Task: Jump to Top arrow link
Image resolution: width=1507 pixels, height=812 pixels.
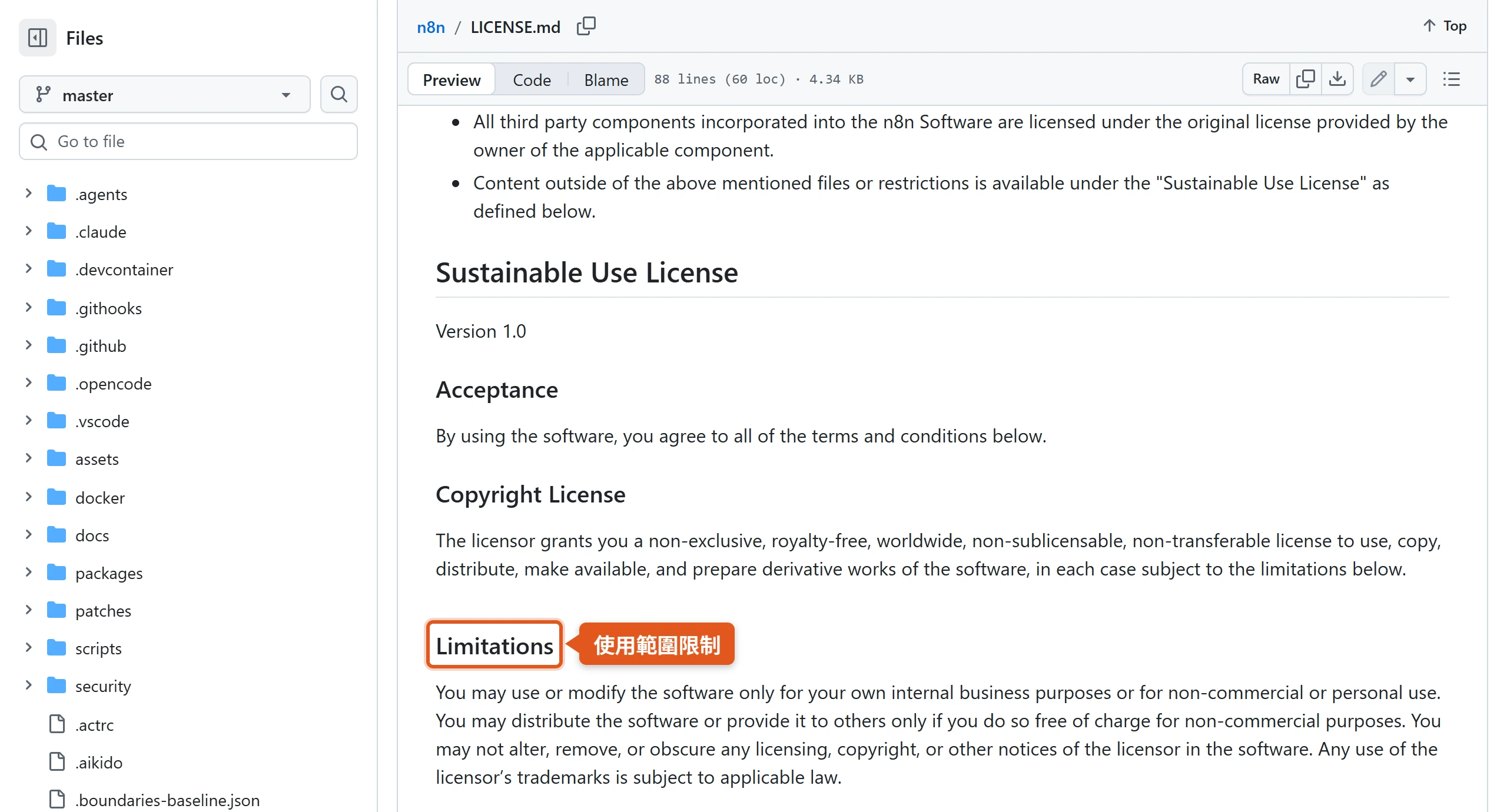Action: coord(1444,26)
